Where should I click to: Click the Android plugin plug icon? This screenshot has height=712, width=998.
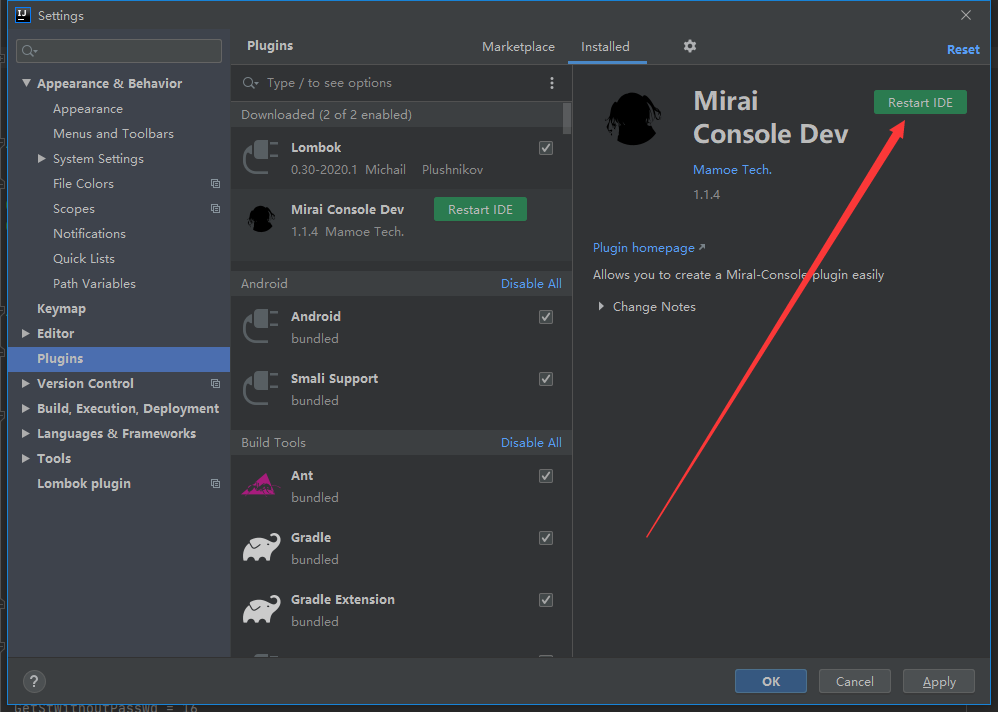(x=261, y=326)
